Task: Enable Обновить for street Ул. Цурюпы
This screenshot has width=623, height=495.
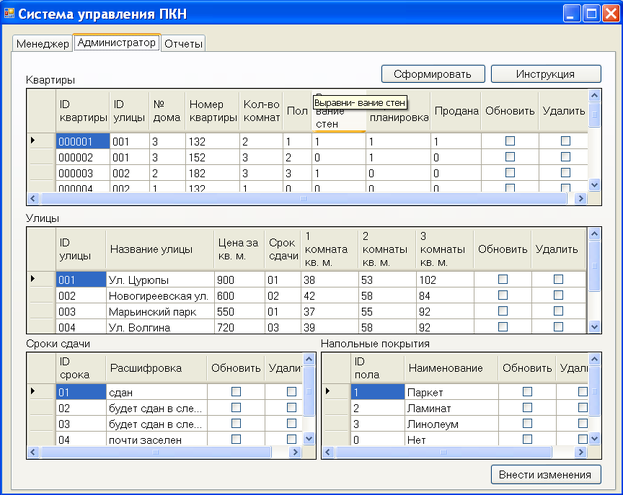Action: (502, 280)
